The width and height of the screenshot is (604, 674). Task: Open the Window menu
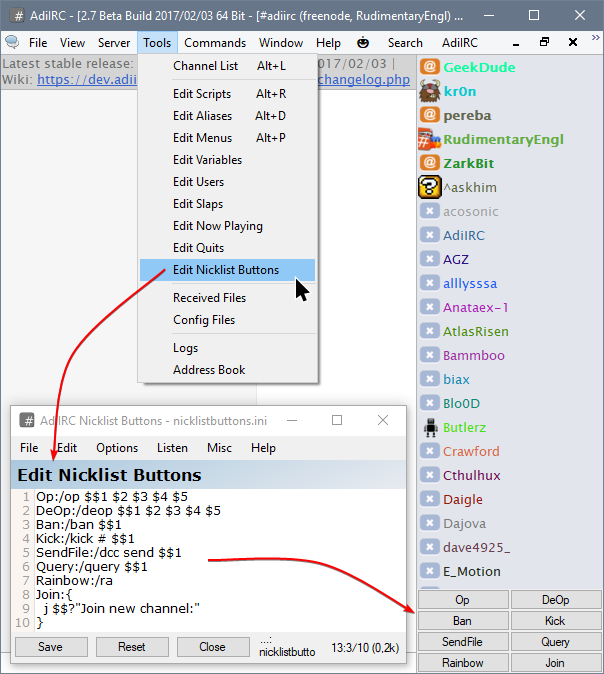[281, 43]
